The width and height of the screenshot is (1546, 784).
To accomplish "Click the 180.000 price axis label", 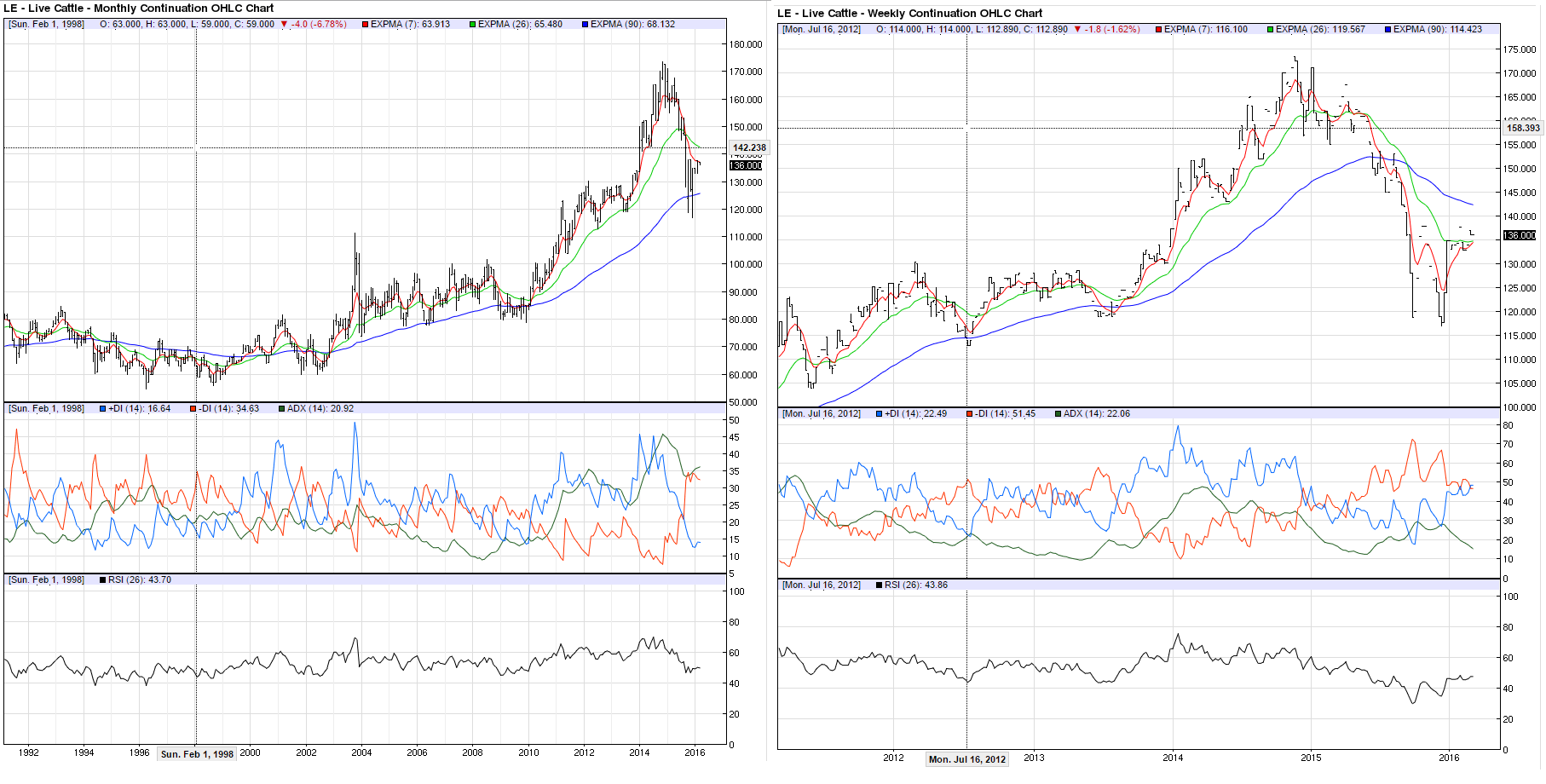I will pos(746,45).
